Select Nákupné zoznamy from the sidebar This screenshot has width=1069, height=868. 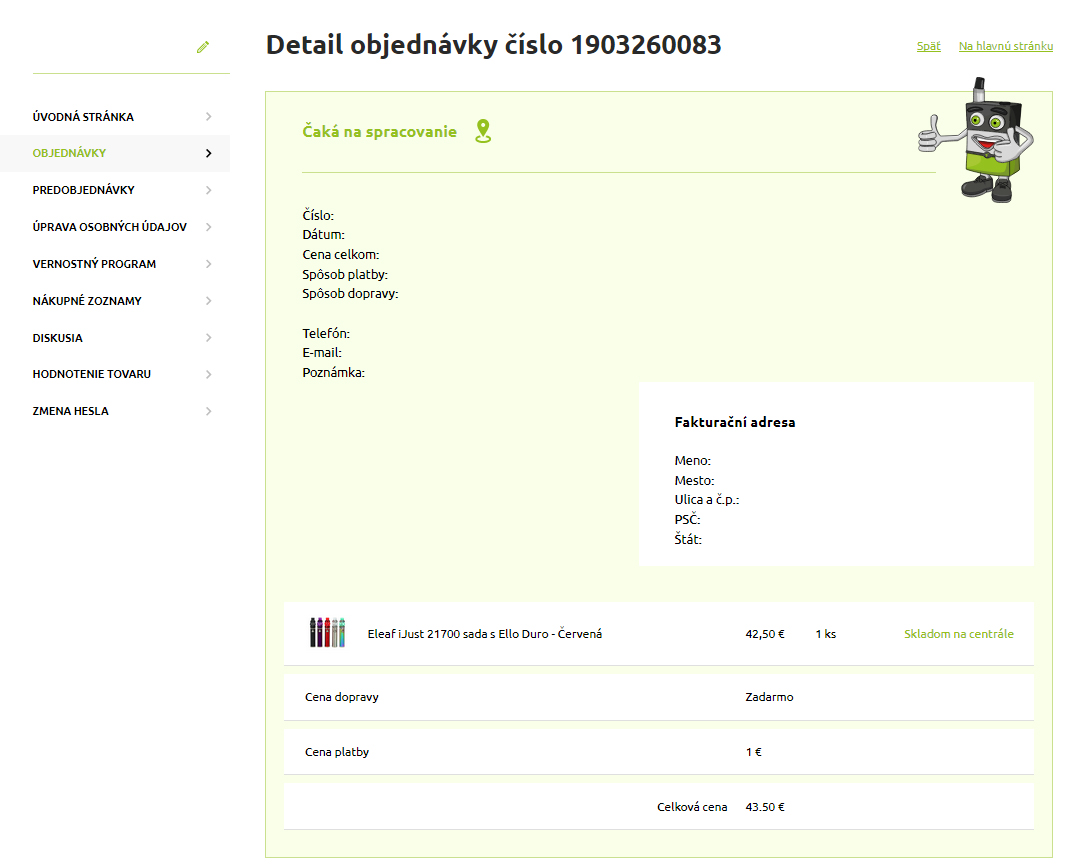tap(87, 301)
